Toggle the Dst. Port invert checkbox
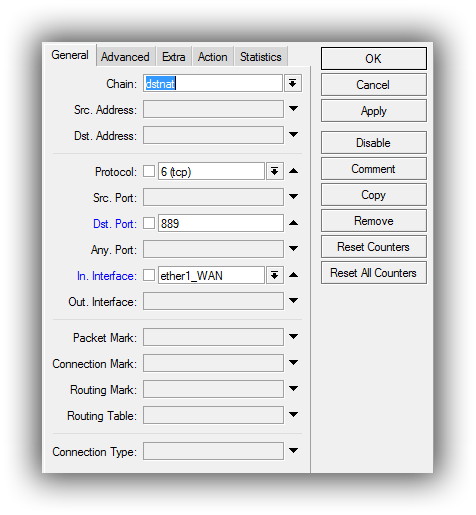Screen dimensions: 476x515 (x=149, y=223)
